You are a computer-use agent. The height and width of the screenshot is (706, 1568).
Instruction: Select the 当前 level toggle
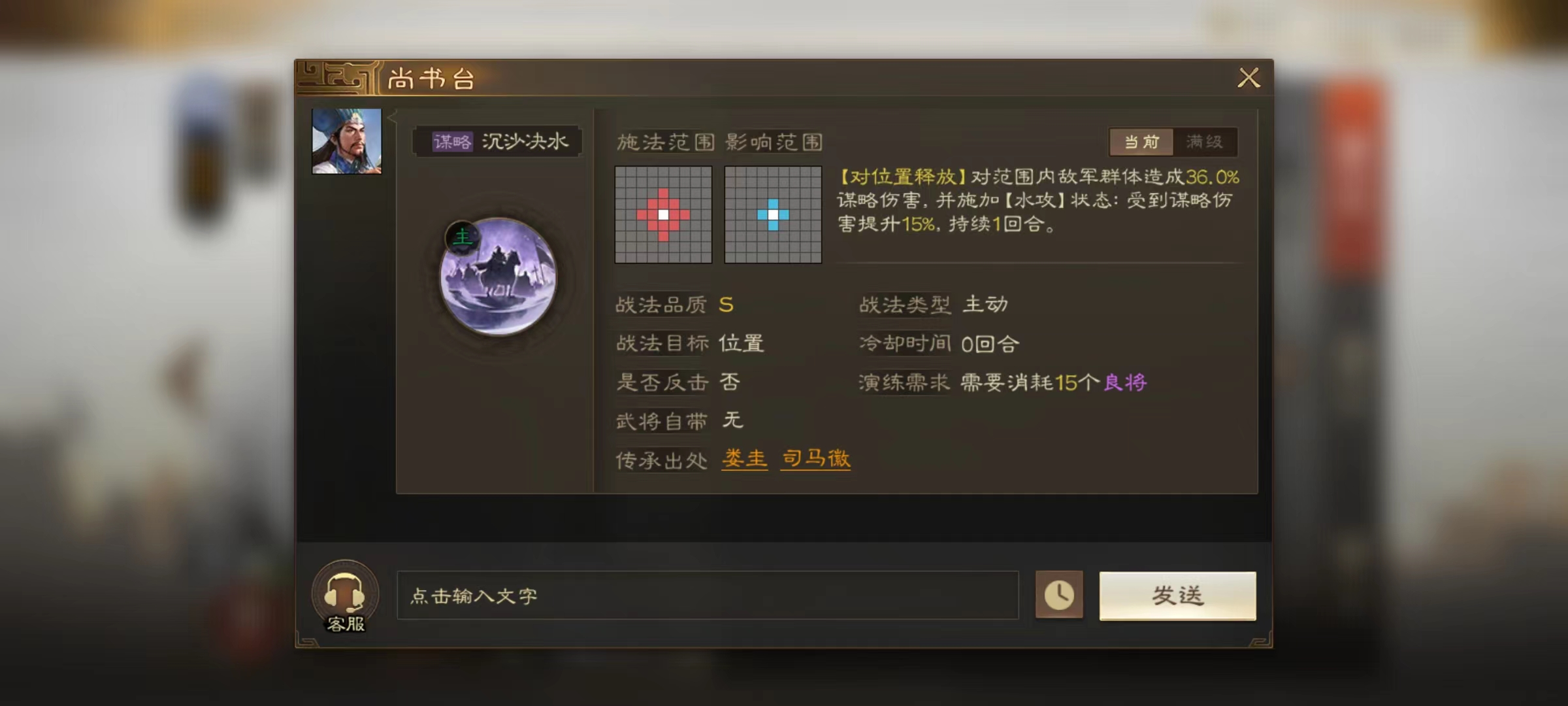tap(1141, 142)
